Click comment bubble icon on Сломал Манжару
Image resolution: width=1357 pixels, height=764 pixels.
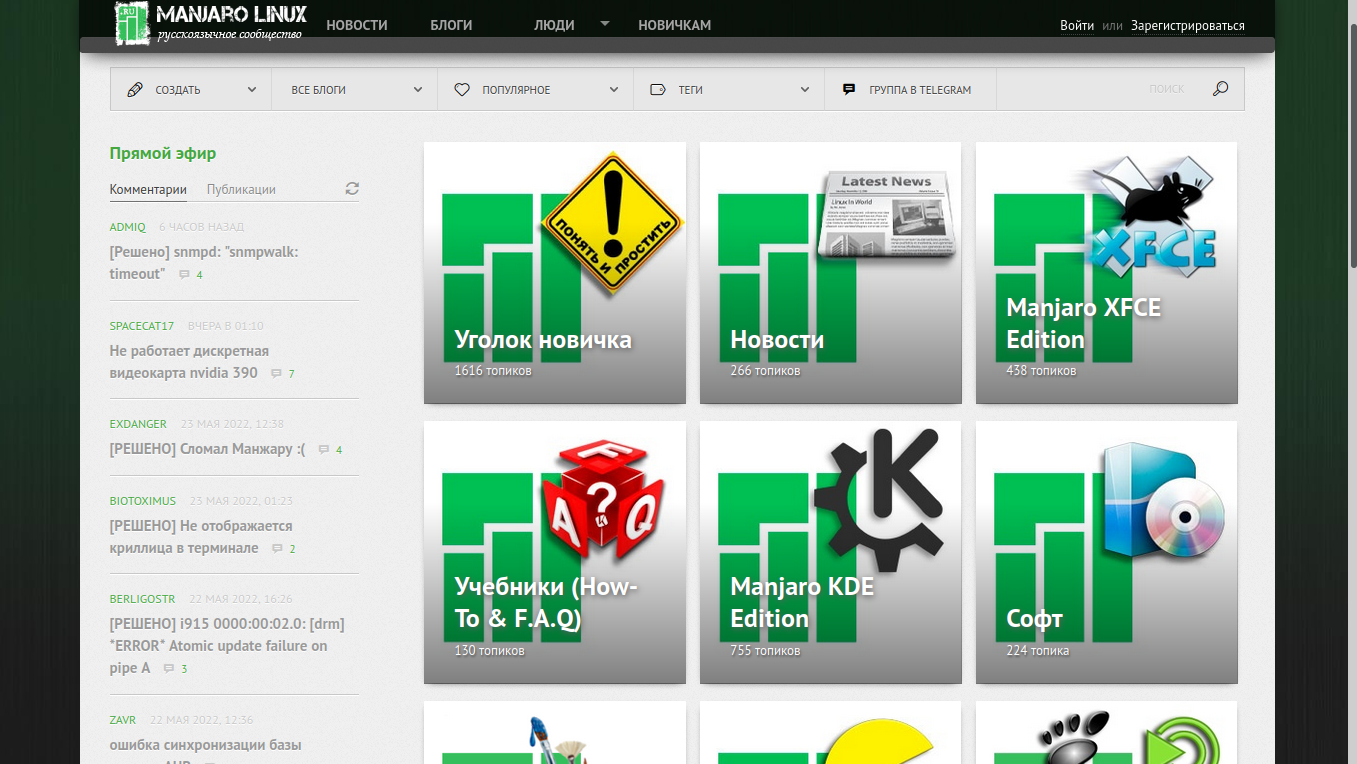[324, 450]
